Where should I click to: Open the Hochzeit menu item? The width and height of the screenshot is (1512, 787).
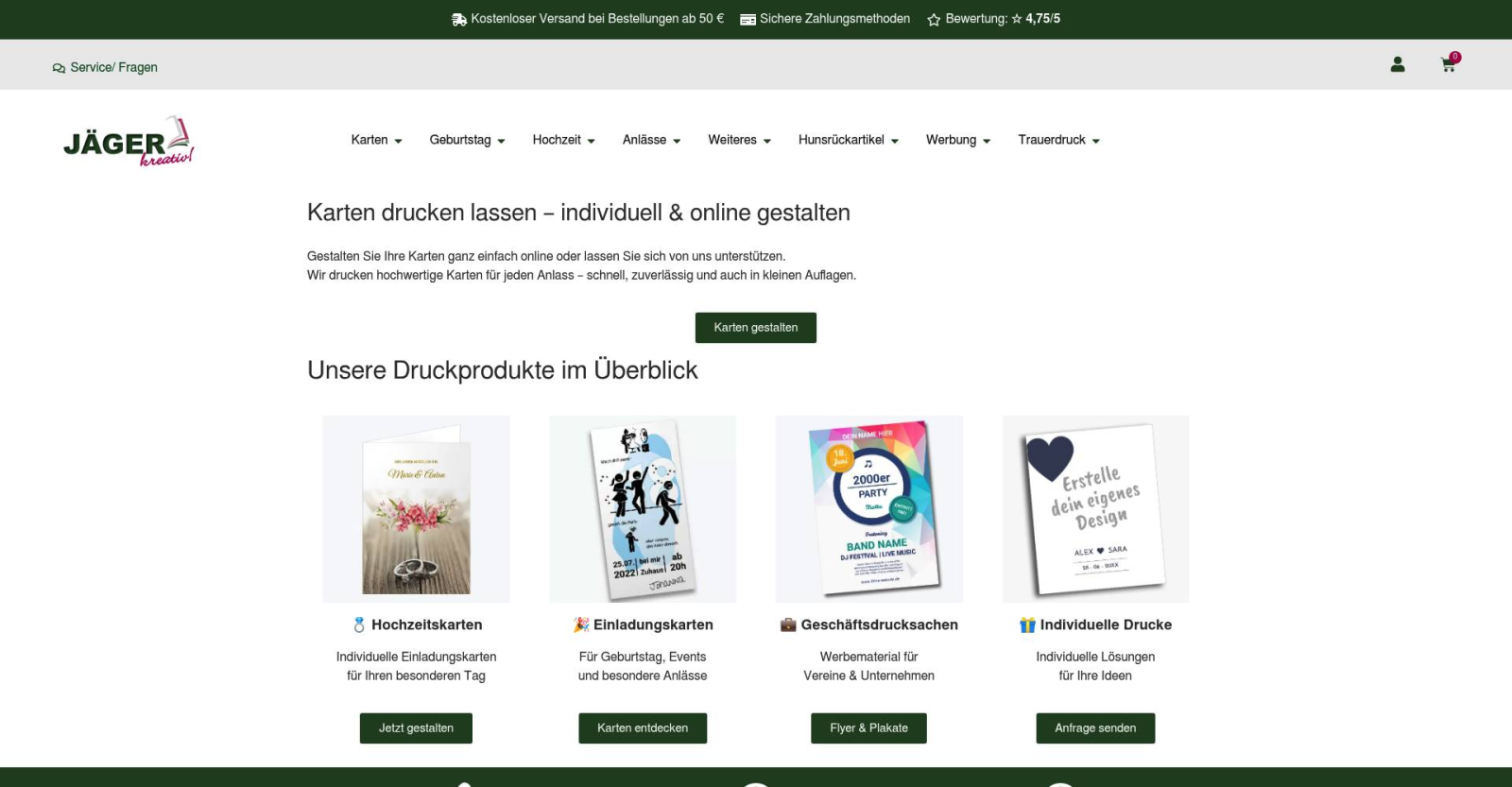tap(557, 140)
